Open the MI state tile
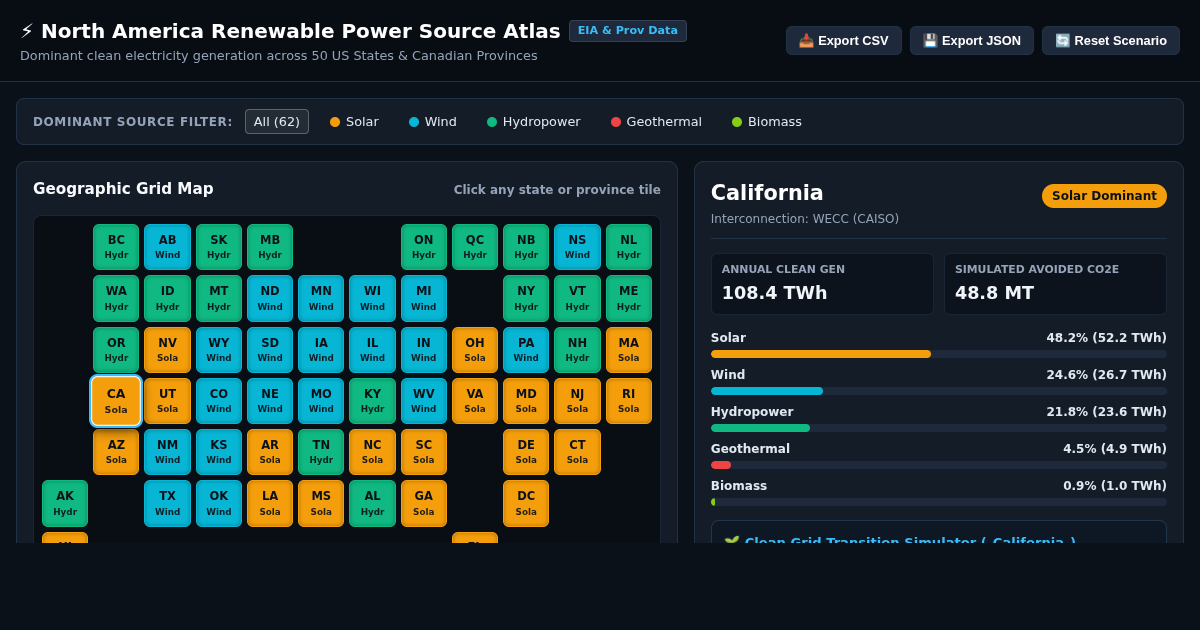This screenshot has height=630, width=1200. [424, 298]
